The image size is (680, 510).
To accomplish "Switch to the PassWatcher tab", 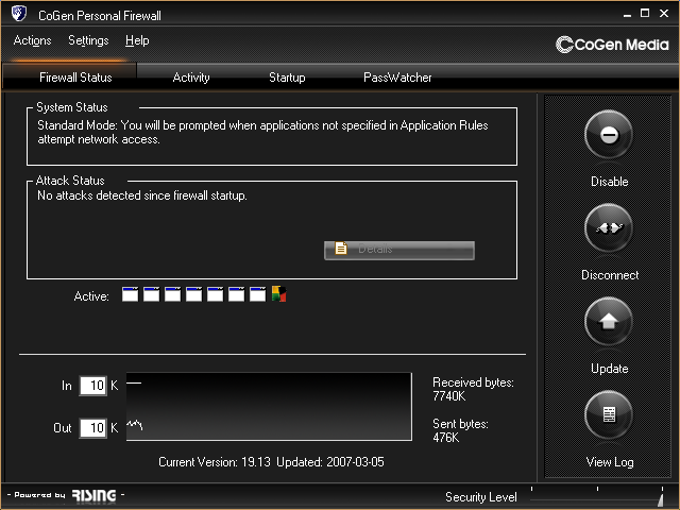I will (x=397, y=77).
